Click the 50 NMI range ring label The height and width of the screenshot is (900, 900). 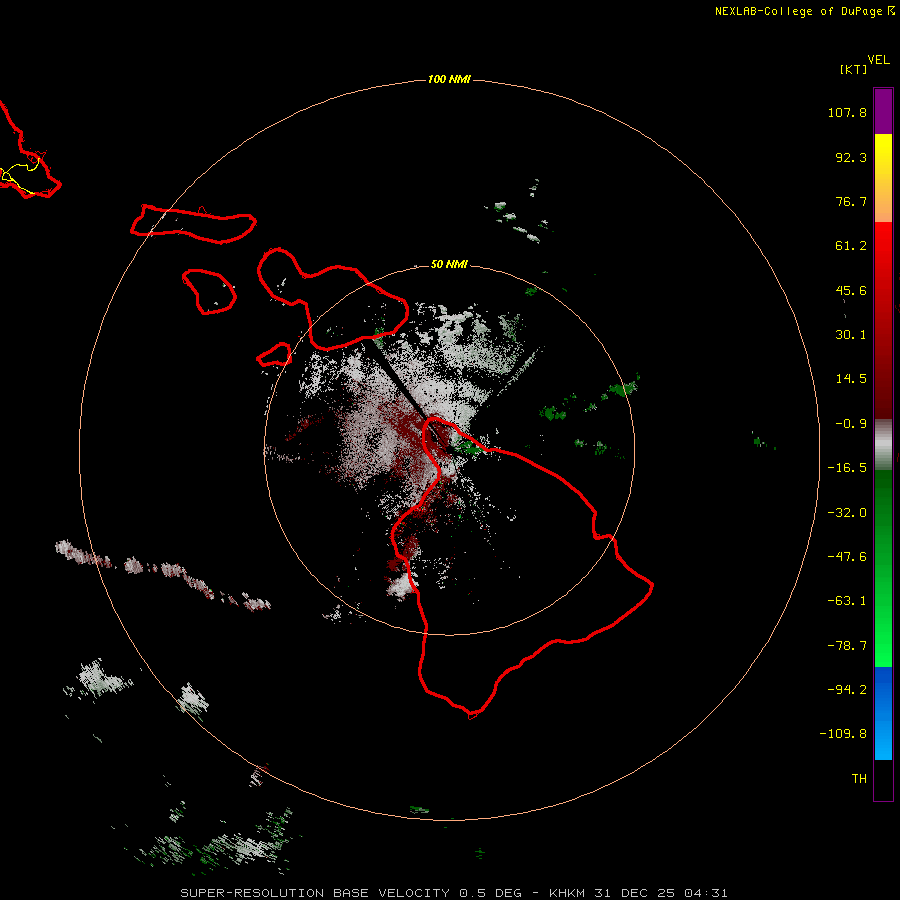pos(449,264)
